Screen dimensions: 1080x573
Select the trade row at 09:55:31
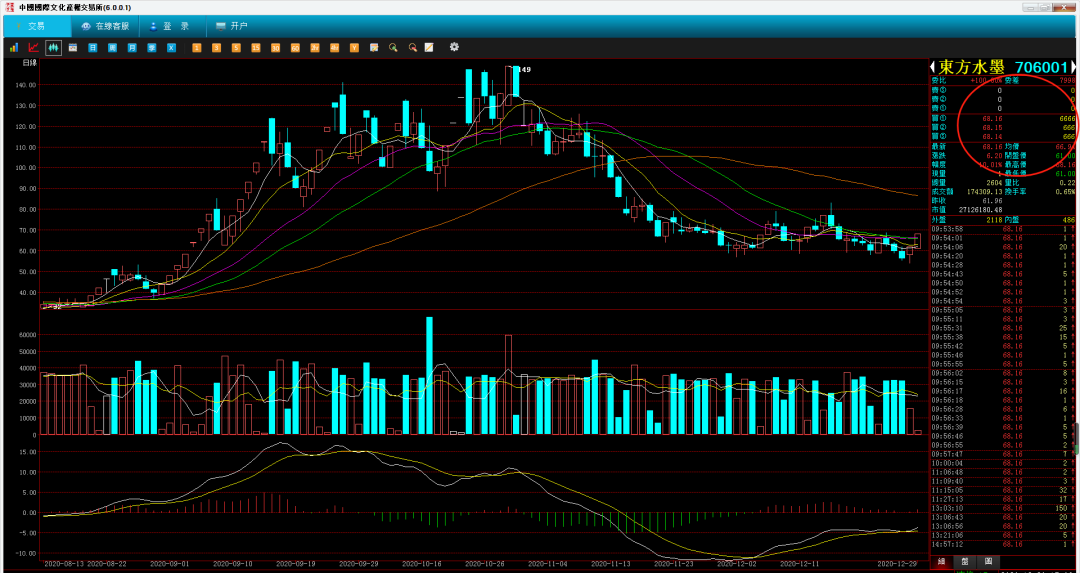point(1003,328)
